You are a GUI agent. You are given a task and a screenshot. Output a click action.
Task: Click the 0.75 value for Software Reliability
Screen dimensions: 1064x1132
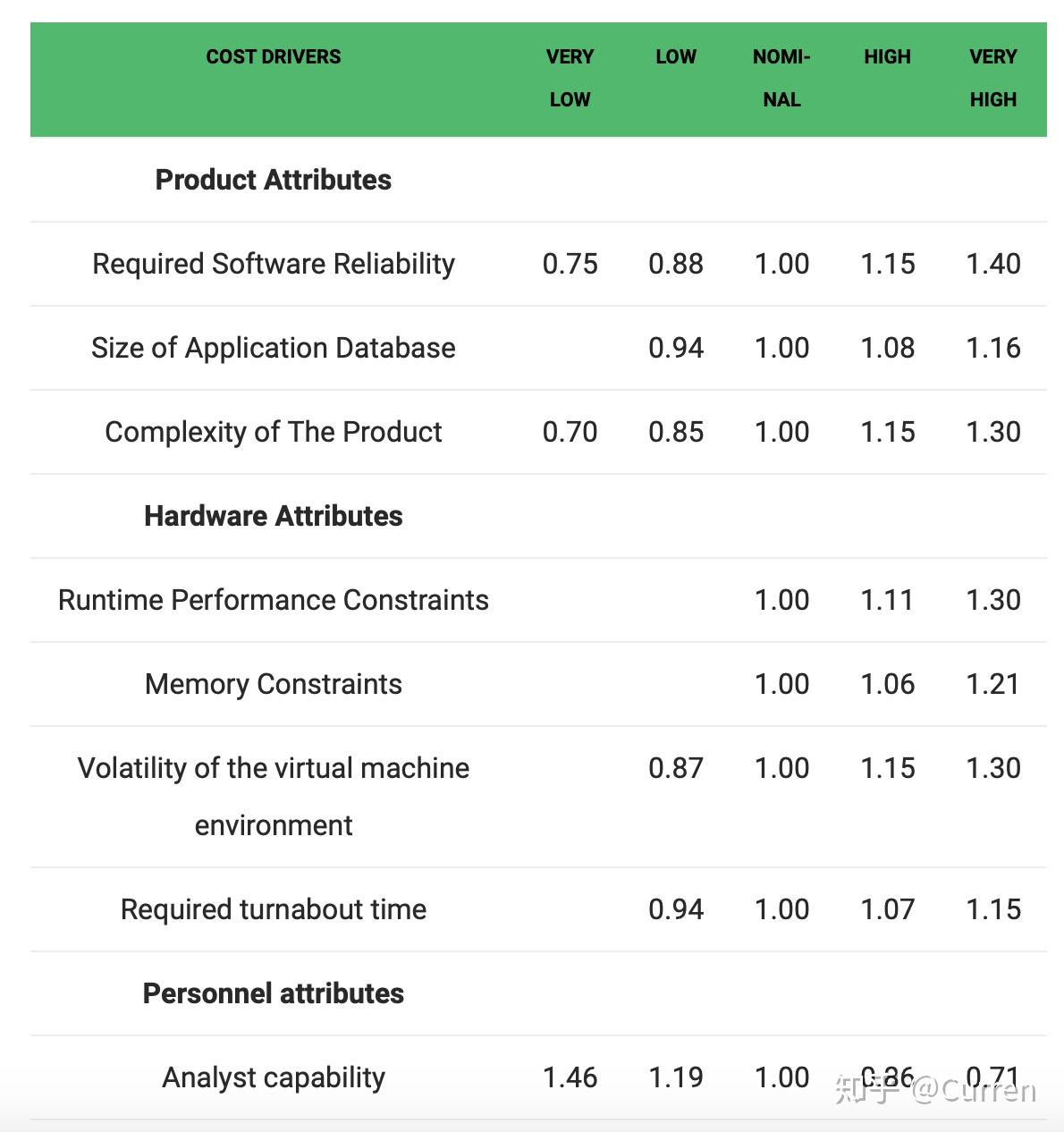click(x=570, y=264)
